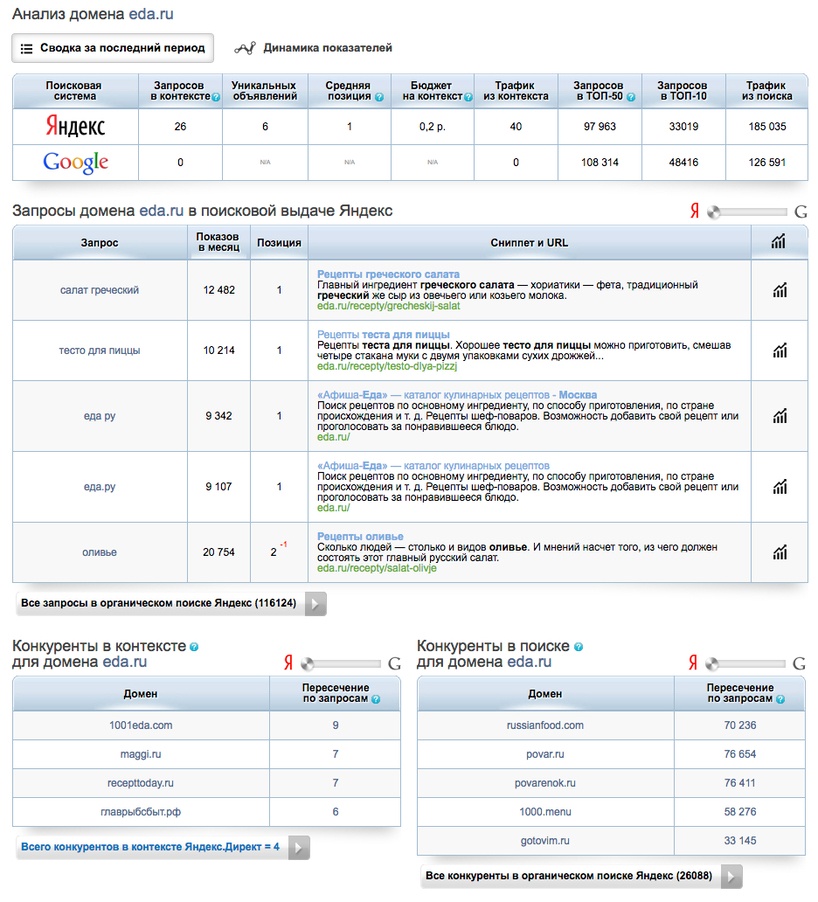This screenshot has width=818, height=902.
Task: Click help icon beside Конкуренты в контексте heading
Action: 194,647
